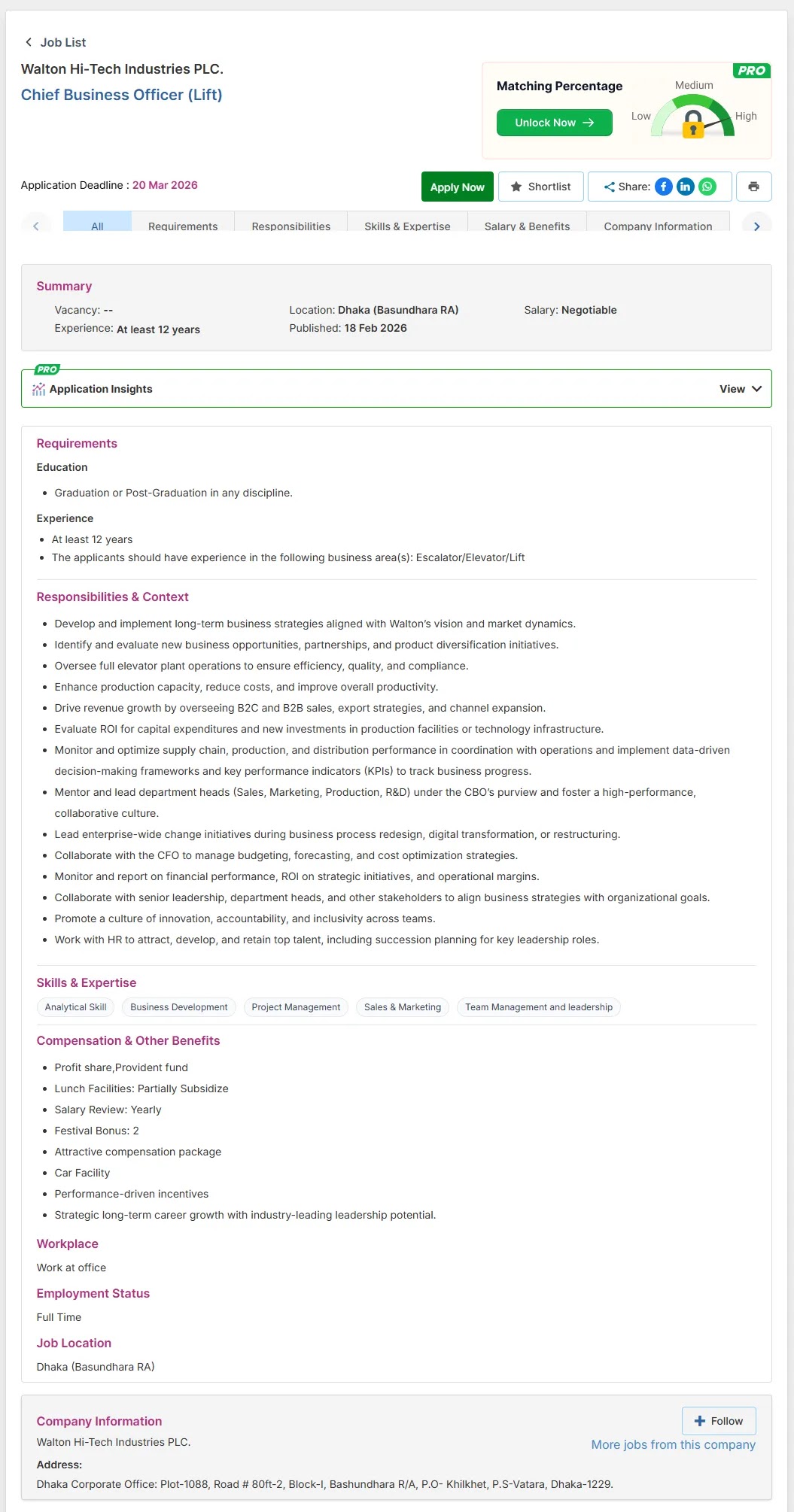Viewport: 794px width, 1512px height.
Task: Open More jobs from this company
Action: pos(673,1444)
